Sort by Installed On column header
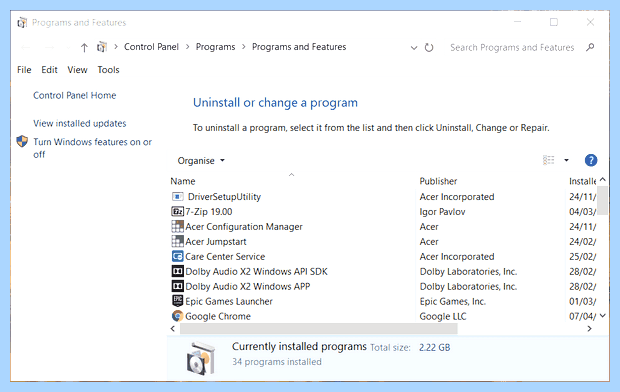This screenshot has height=392, width=620. pyautogui.click(x=582, y=181)
